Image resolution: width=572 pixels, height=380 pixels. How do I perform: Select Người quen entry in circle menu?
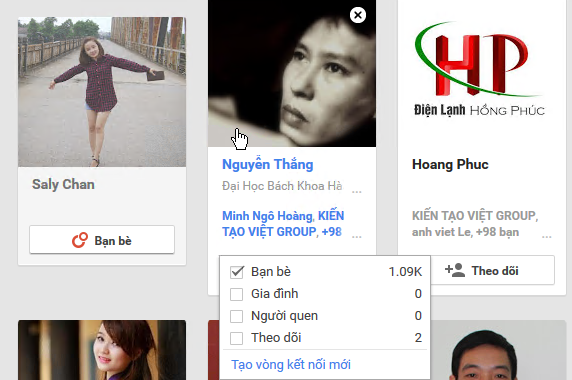tap(325, 316)
